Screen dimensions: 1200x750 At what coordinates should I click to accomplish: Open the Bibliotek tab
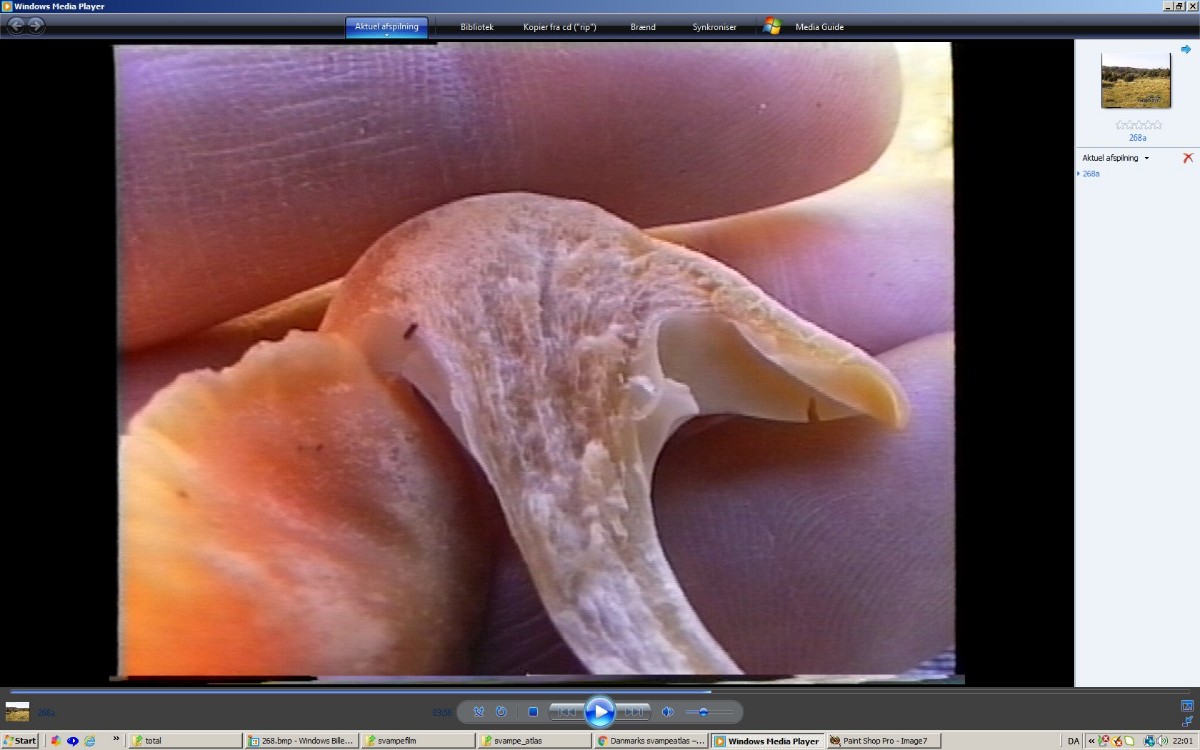pyautogui.click(x=477, y=27)
